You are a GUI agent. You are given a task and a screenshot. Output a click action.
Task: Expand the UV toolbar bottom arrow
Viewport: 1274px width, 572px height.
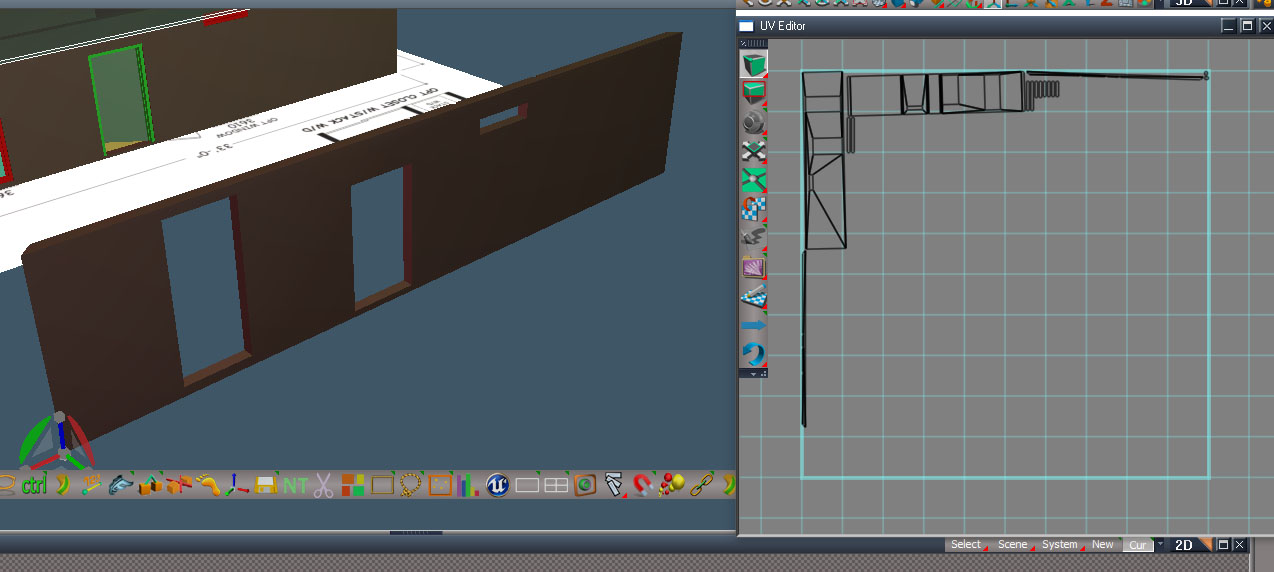(x=754, y=373)
